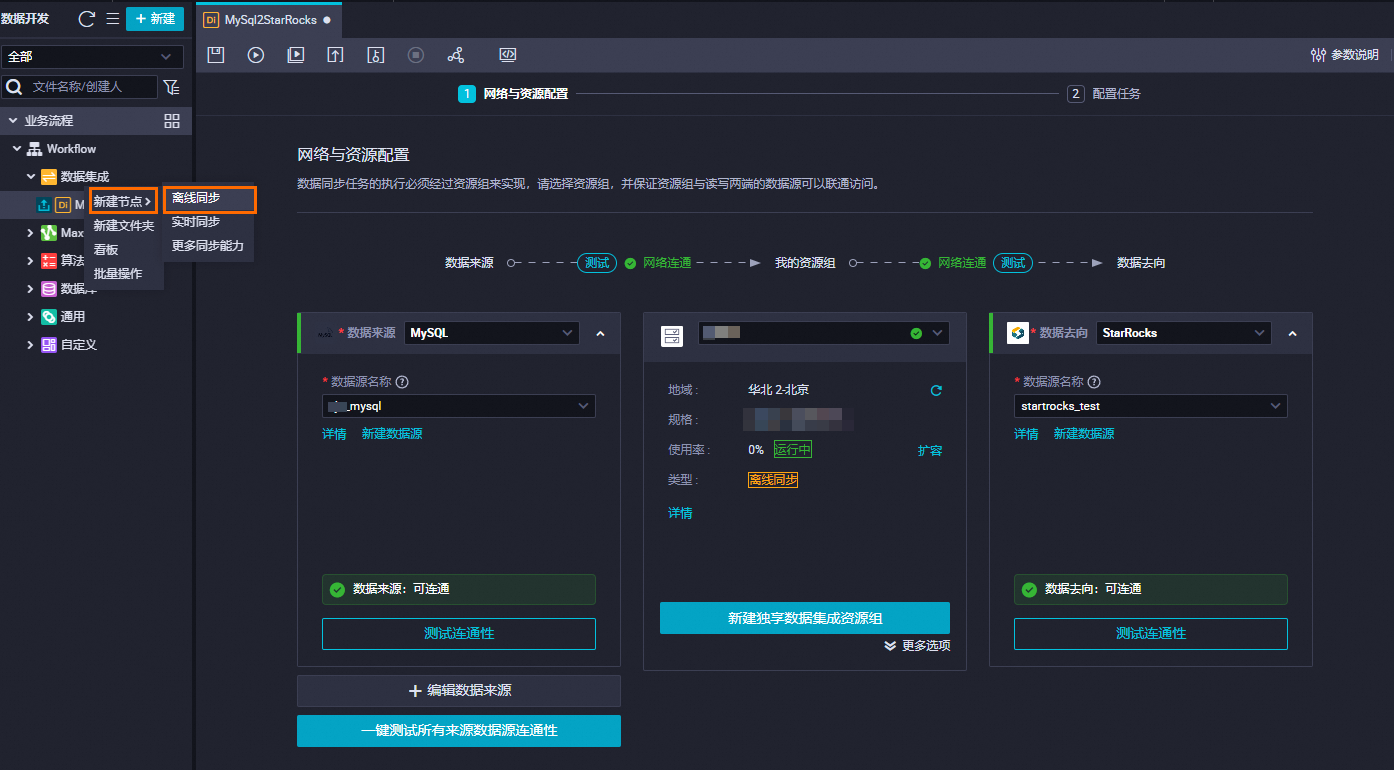Open 扩容 link in resource group
The width and height of the screenshot is (1394, 770).
pyautogui.click(x=930, y=450)
